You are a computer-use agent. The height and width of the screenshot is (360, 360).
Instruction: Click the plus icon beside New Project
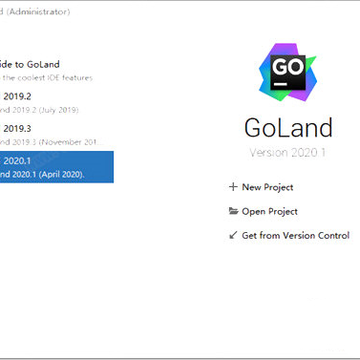[233, 187]
